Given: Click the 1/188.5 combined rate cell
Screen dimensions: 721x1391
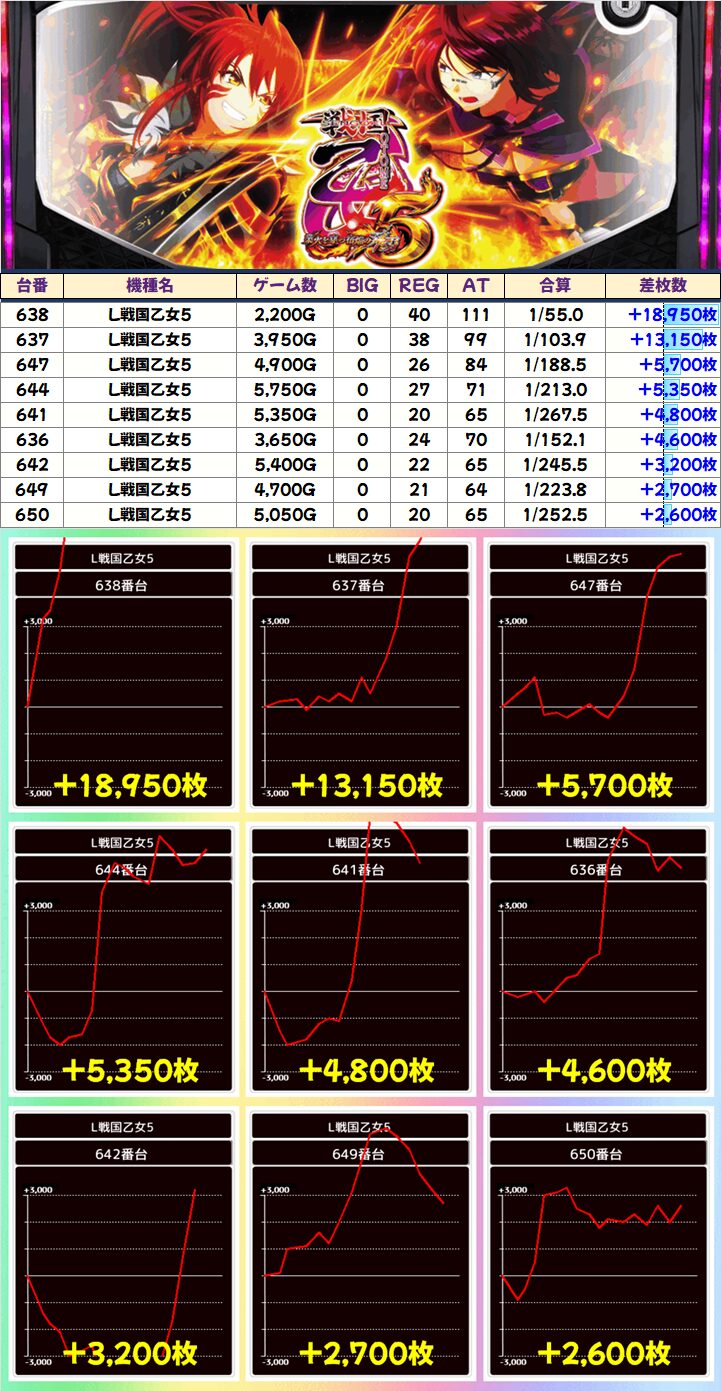Looking at the screenshot, I should pyautogui.click(x=555, y=364).
